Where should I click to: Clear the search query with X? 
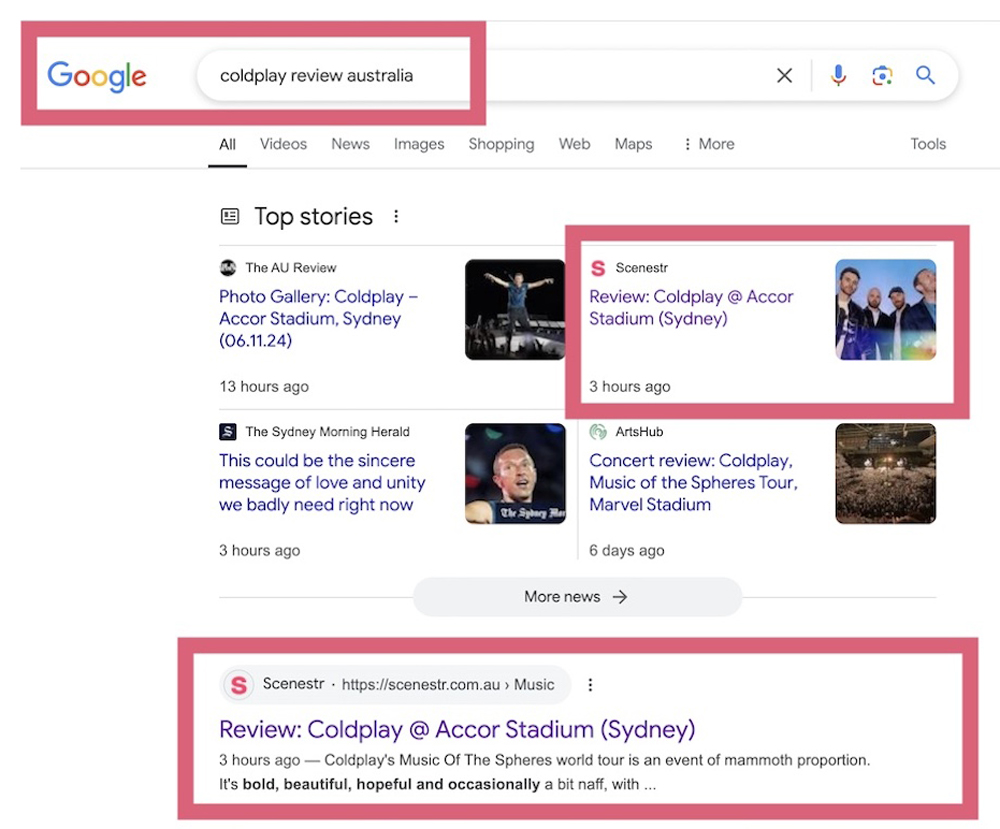click(784, 76)
